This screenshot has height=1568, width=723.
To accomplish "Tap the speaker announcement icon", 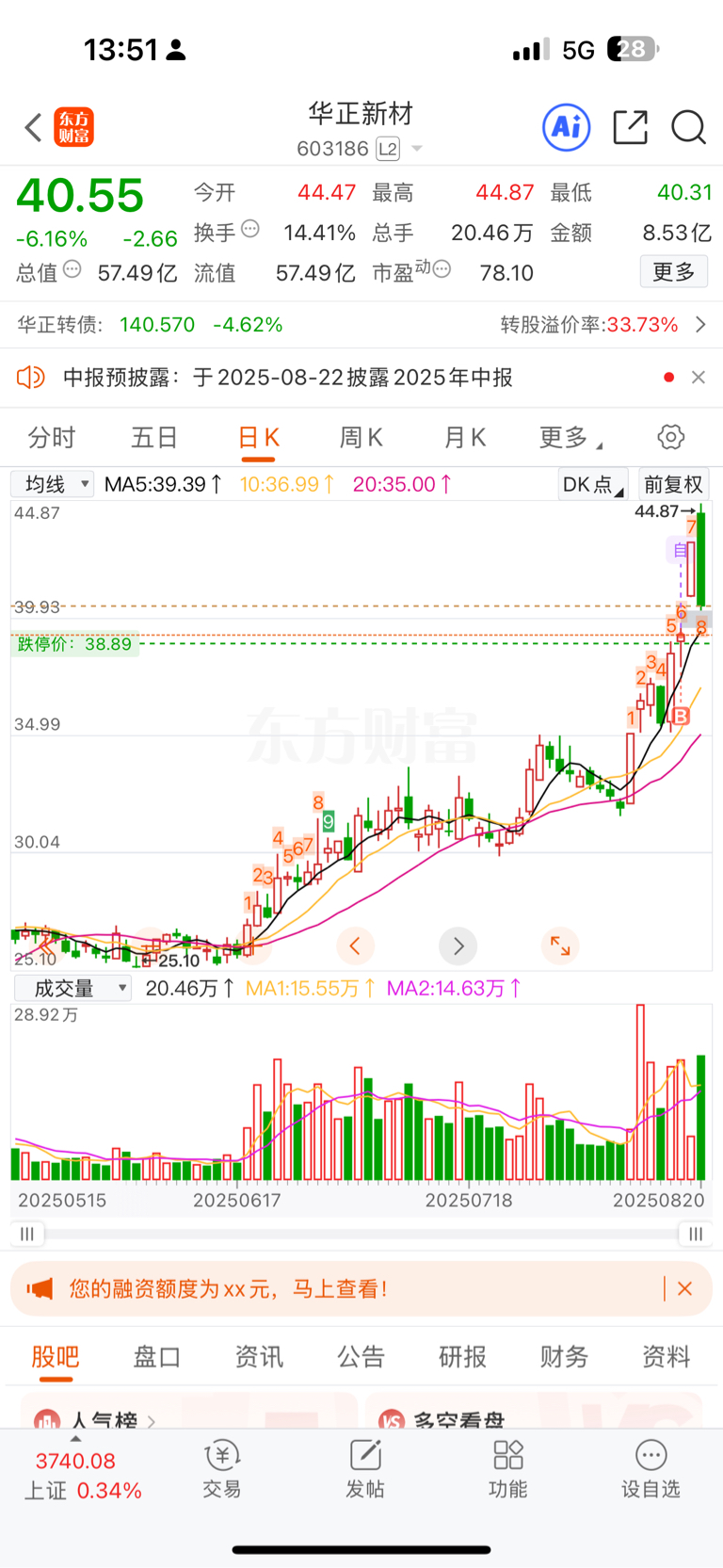I will pos(31,378).
